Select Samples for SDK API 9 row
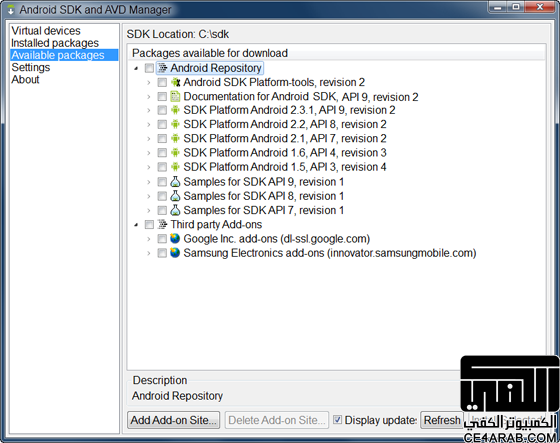The image size is (560, 443). [x=263, y=182]
